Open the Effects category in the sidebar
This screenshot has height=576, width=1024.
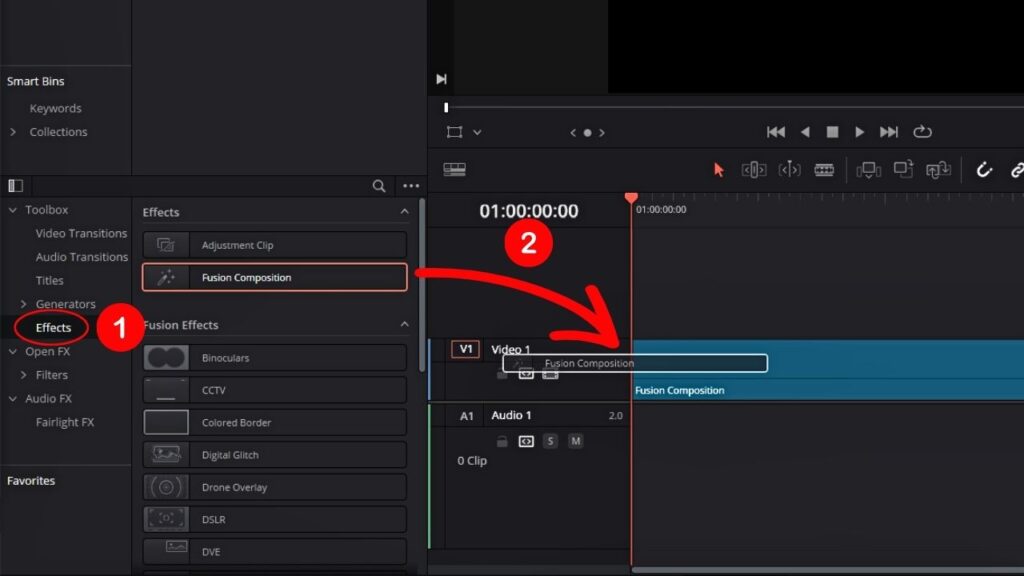[51, 327]
